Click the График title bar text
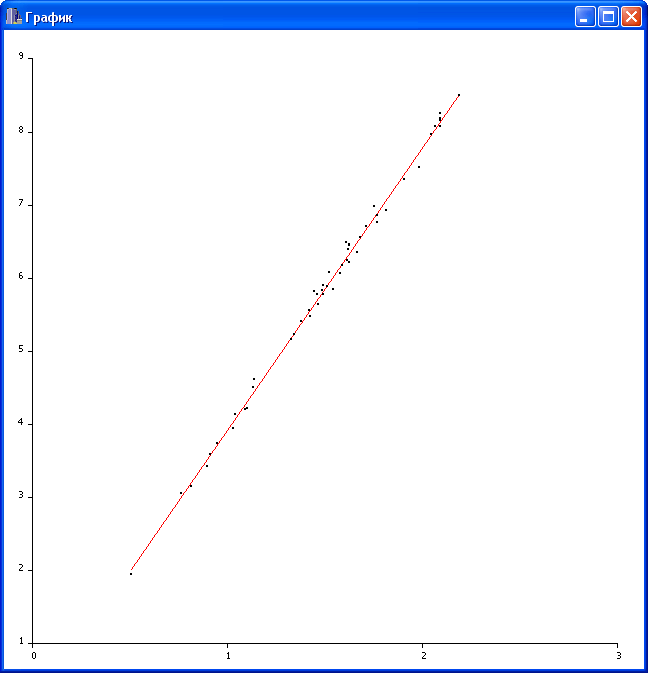The width and height of the screenshot is (648, 673). click(48, 18)
